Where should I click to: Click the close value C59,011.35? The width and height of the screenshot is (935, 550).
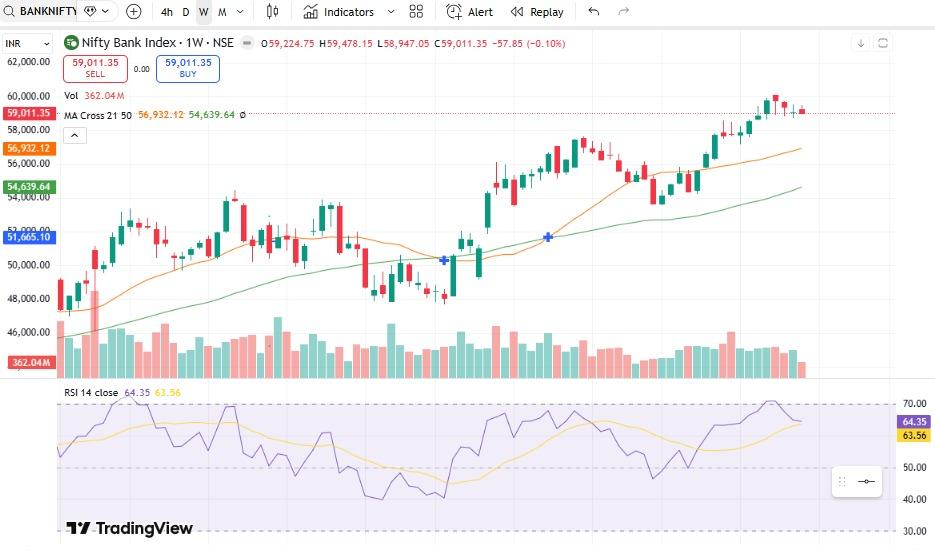click(460, 44)
